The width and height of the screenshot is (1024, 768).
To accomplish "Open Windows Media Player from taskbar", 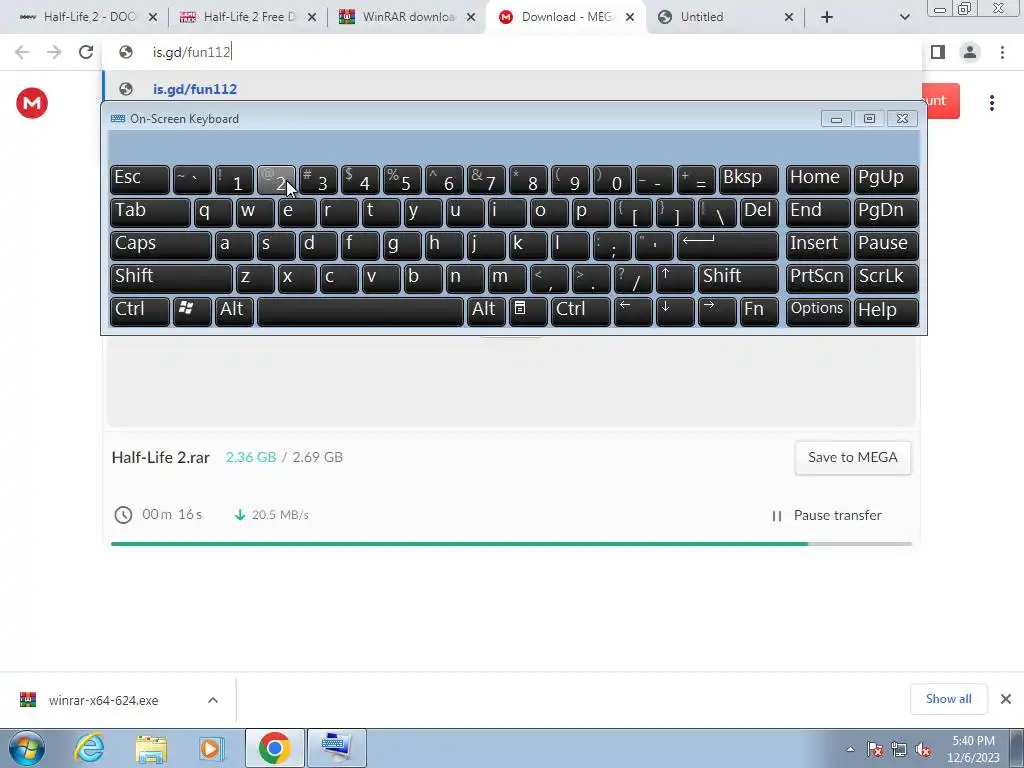I will (x=212, y=748).
